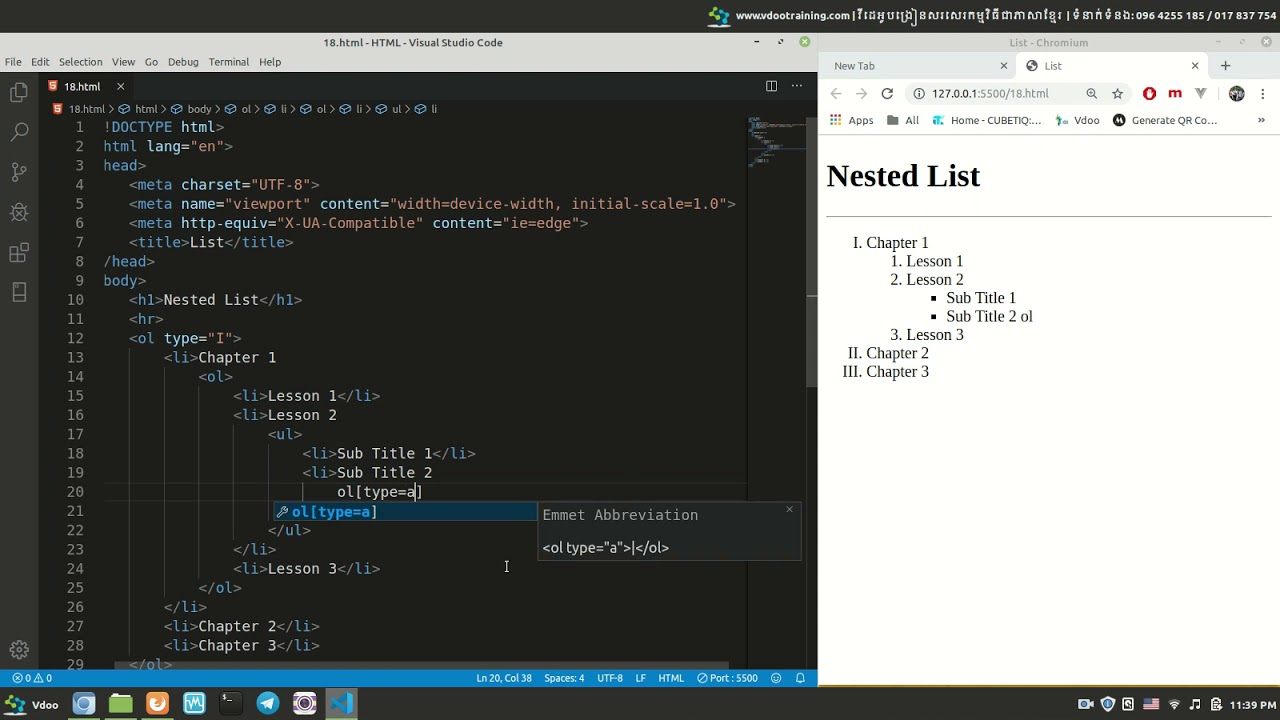Click 18.html in the breadcrumb path

click(x=86, y=109)
